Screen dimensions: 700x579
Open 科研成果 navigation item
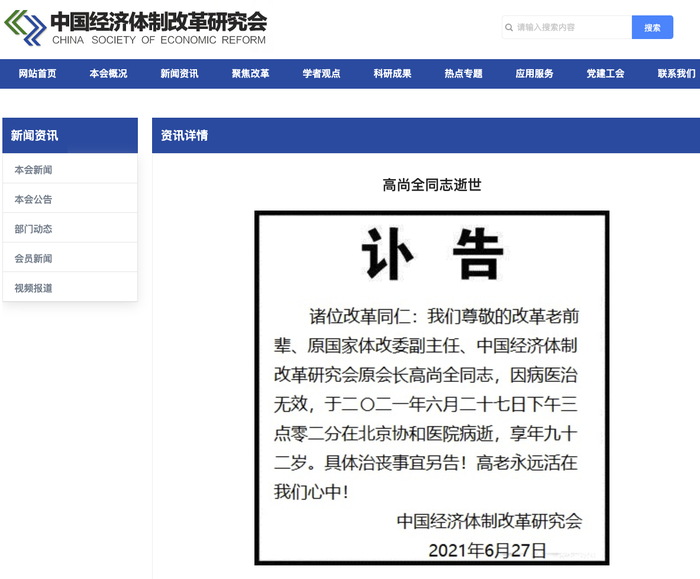392,74
